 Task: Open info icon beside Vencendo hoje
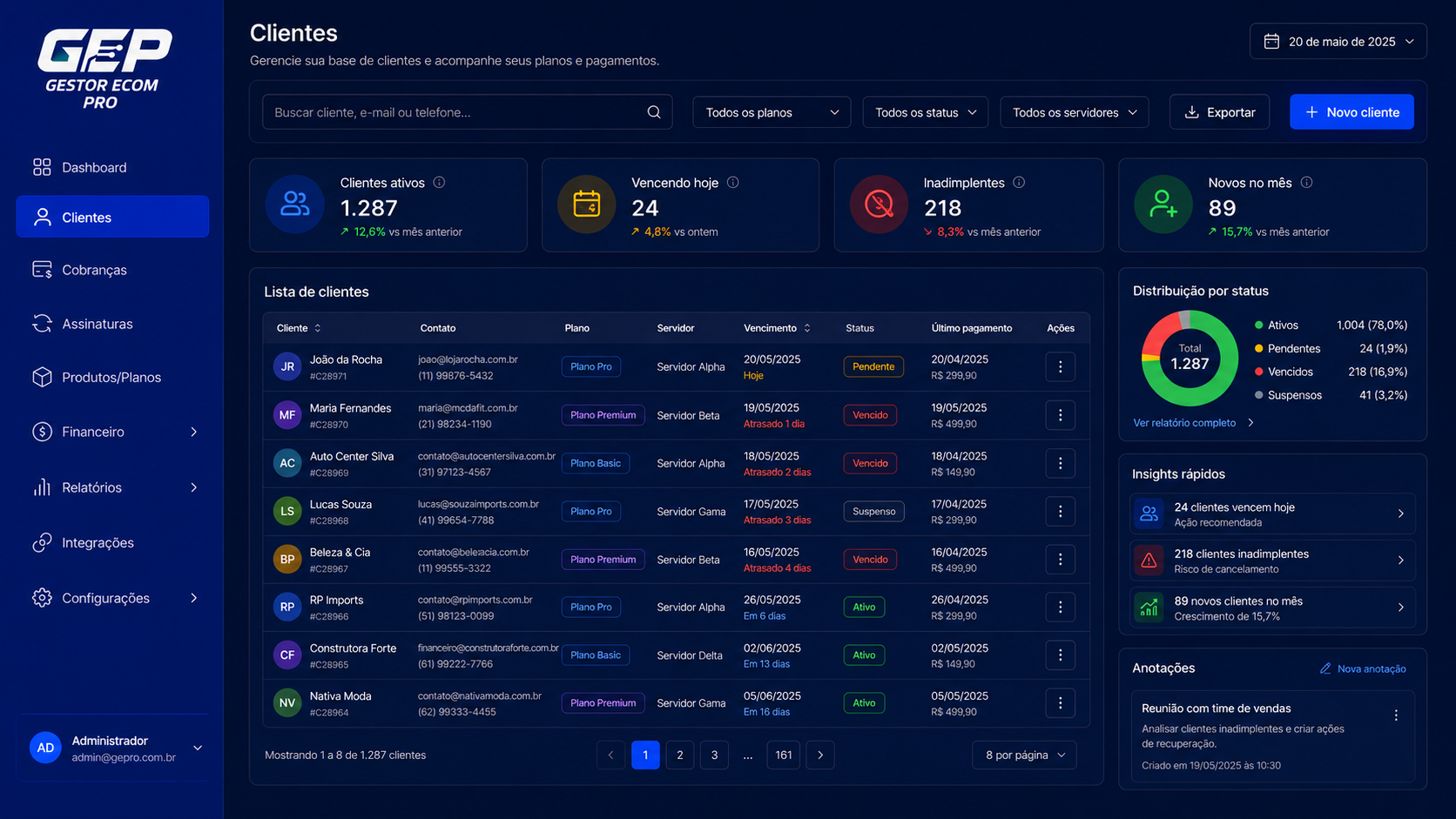tap(732, 183)
